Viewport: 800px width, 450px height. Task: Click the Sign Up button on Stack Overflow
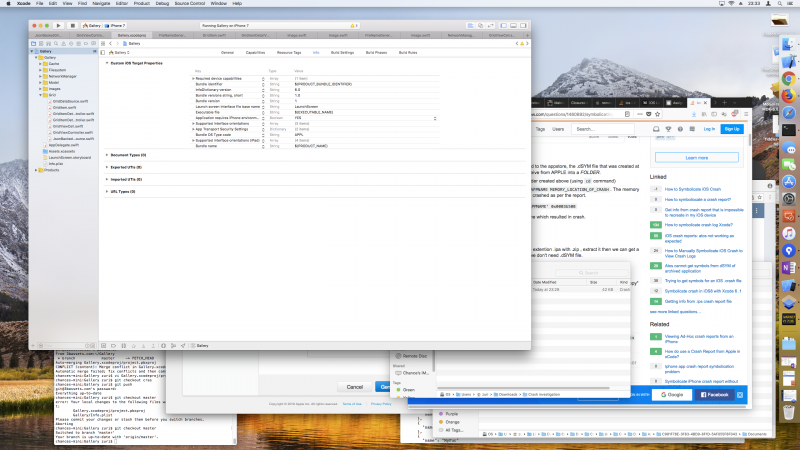click(731, 129)
